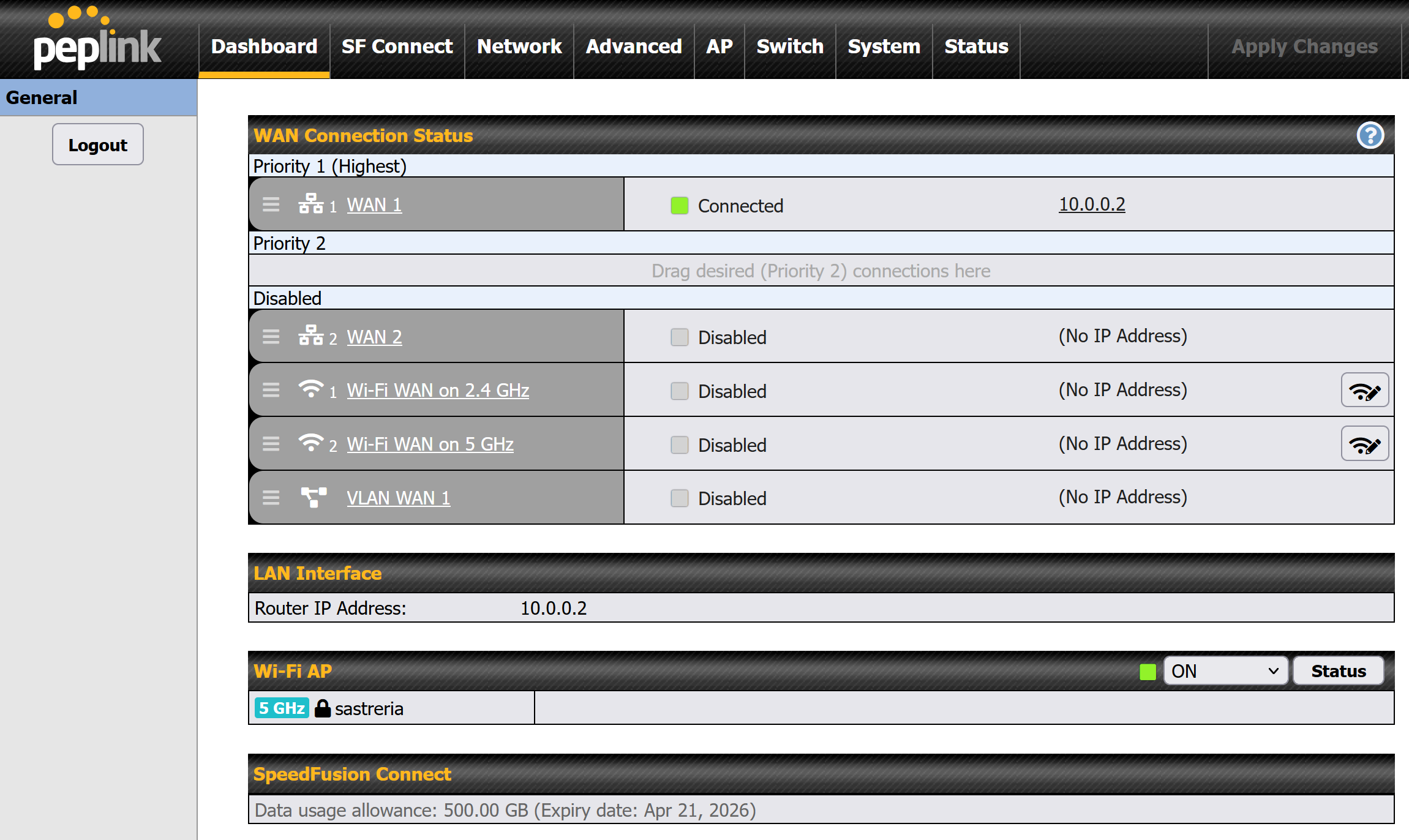Click the Priority 2 drop zone row
The height and width of the screenshot is (840, 1409).
click(821, 271)
